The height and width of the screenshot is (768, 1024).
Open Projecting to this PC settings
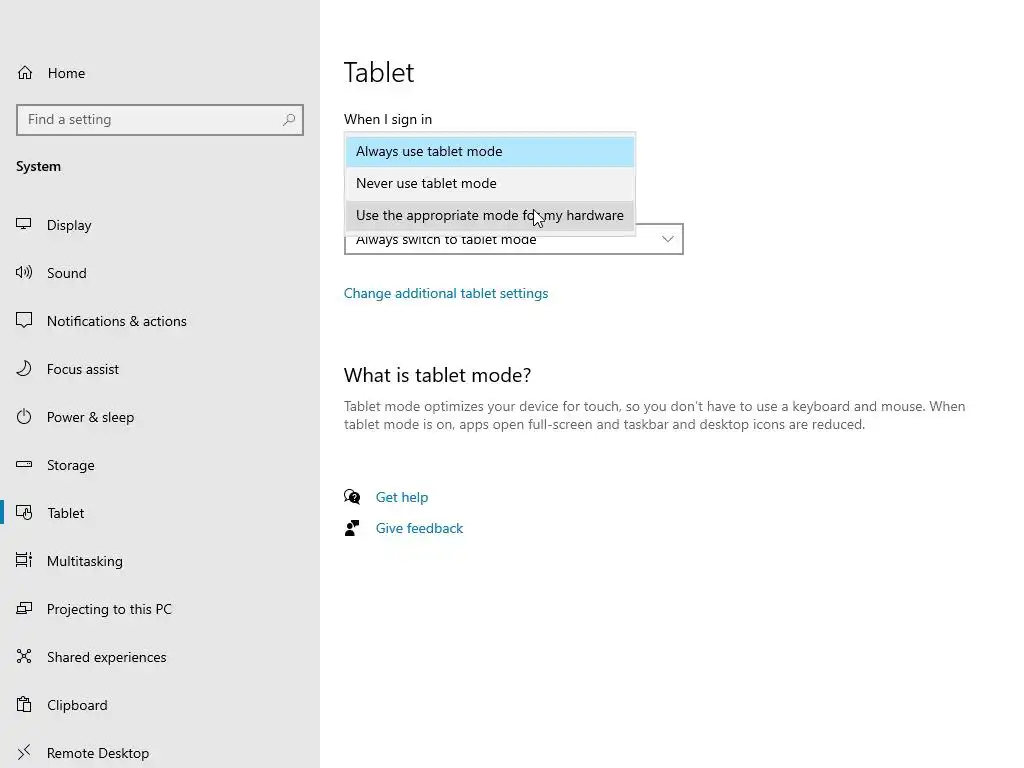pos(109,609)
